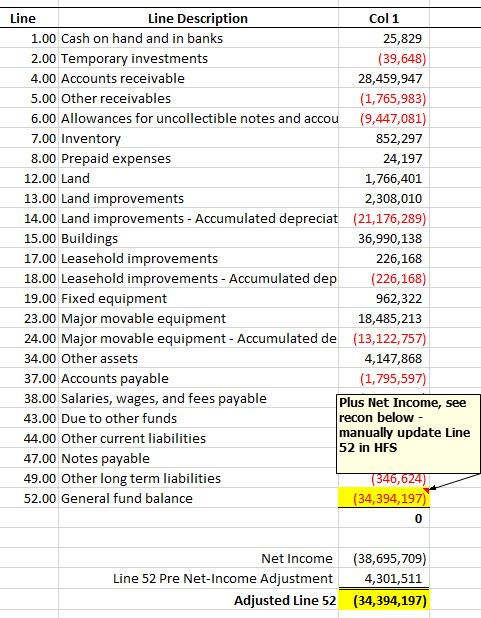
Task: Select the value (9,447,081)
Action: pyautogui.click(x=384, y=118)
